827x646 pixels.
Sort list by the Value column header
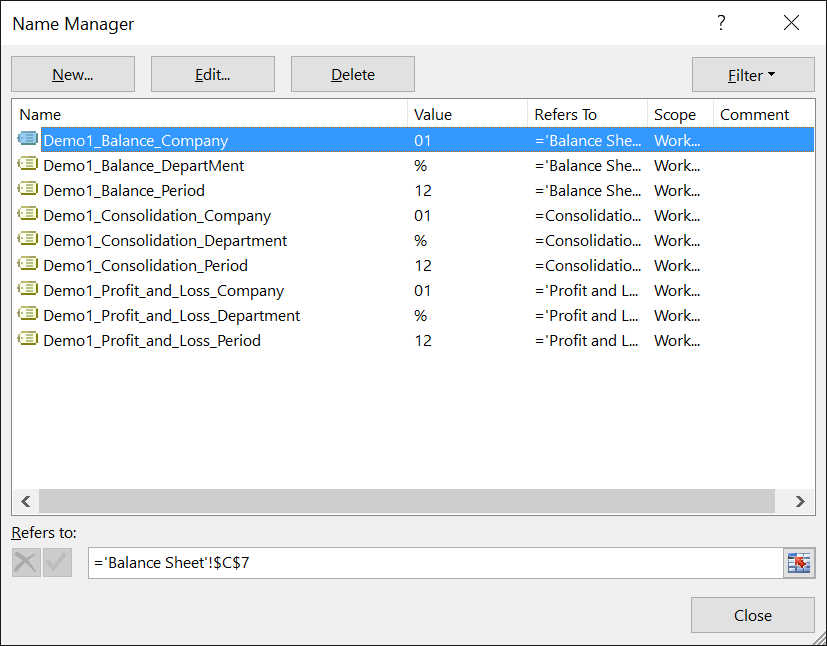tap(467, 115)
